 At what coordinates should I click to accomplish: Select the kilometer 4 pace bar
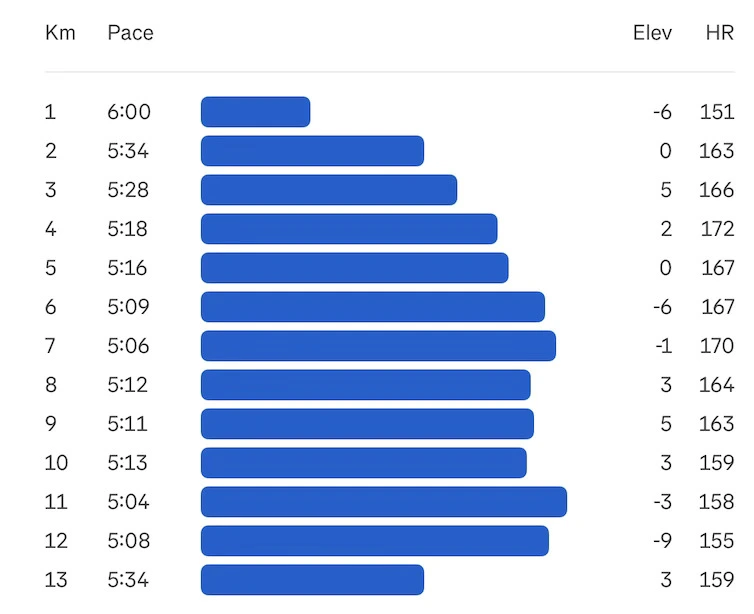click(x=349, y=229)
